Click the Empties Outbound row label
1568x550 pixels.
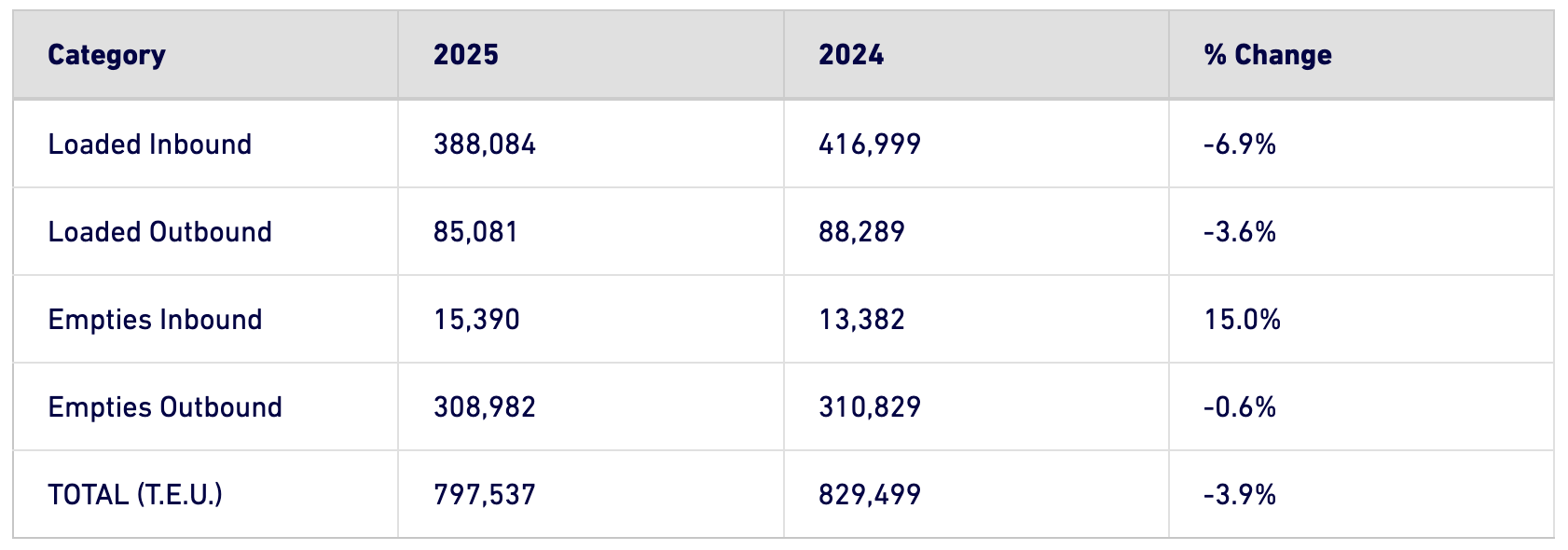(x=165, y=407)
